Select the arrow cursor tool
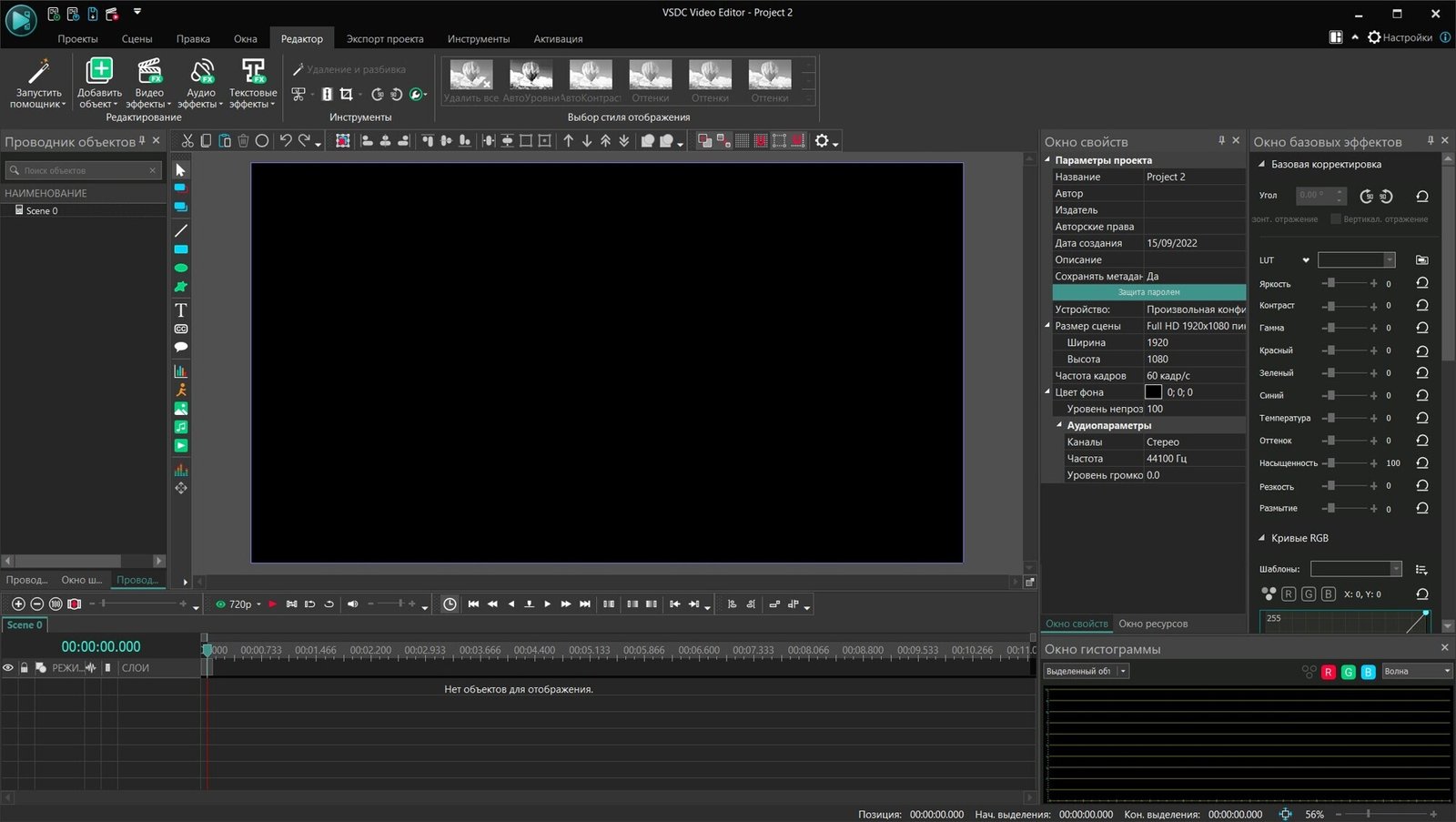 pyautogui.click(x=180, y=170)
